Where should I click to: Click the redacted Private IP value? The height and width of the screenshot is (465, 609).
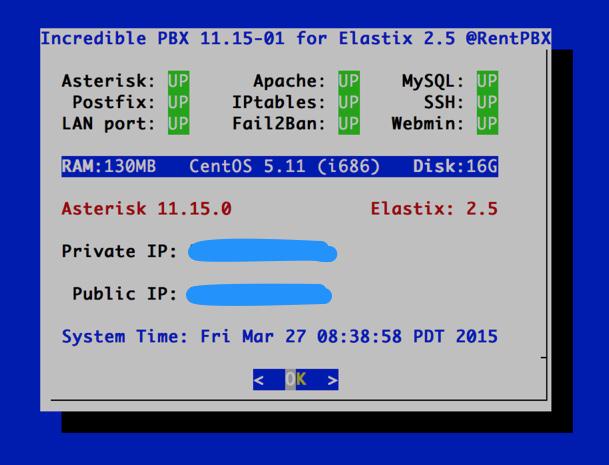pos(262,251)
